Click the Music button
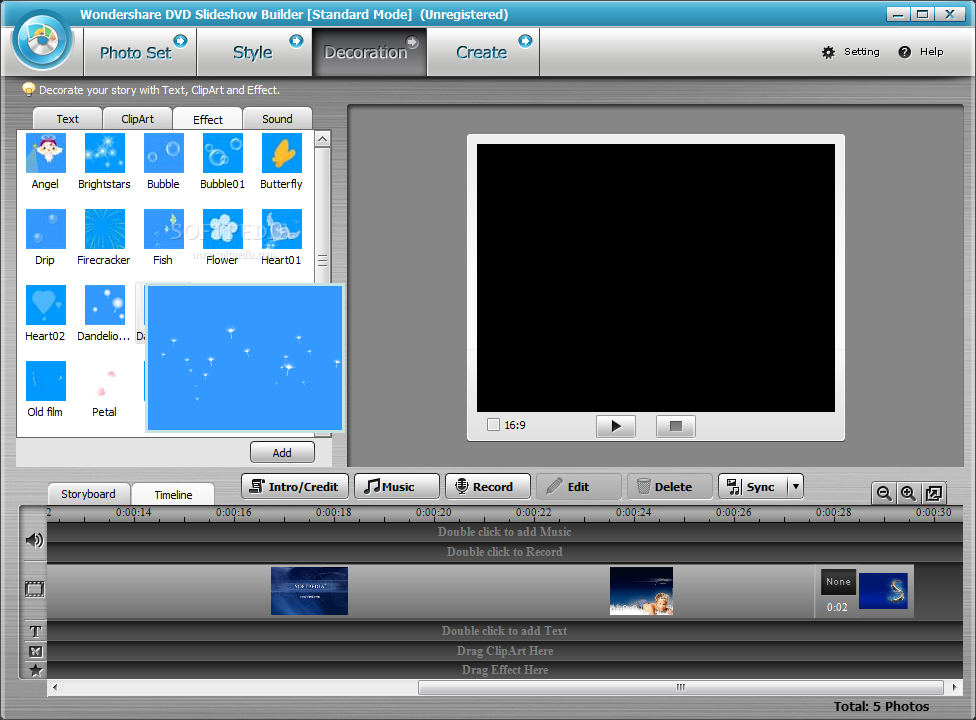Viewport: 976px width, 720px height. (396, 487)
